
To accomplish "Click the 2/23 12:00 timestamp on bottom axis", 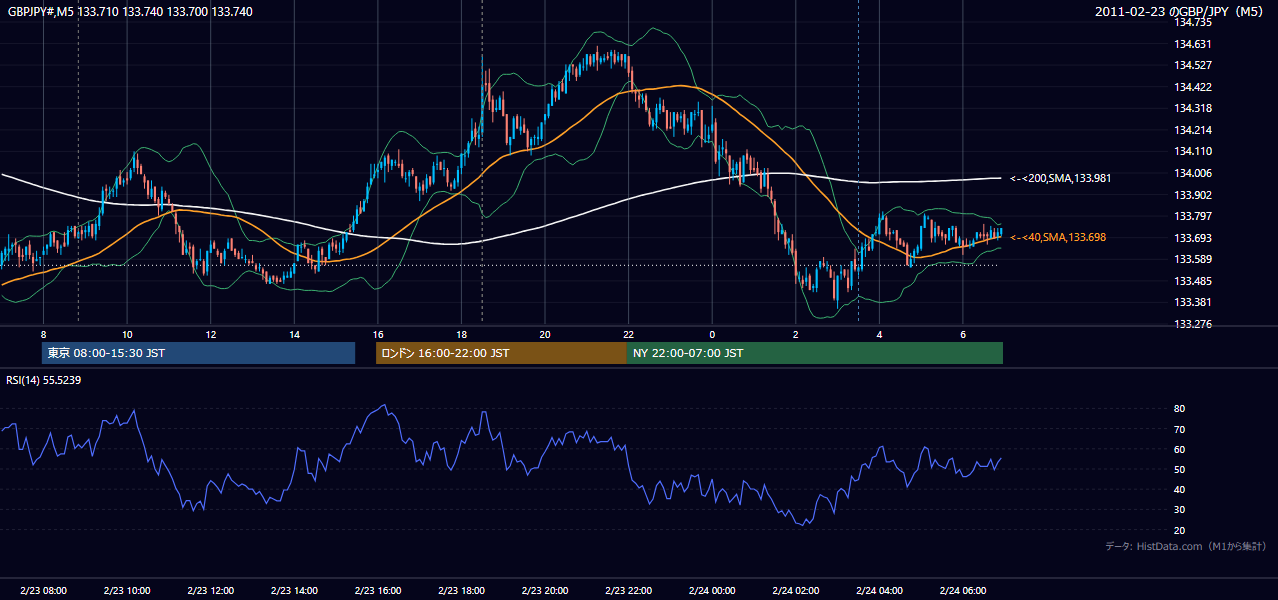I will click(x=210, y=591).
